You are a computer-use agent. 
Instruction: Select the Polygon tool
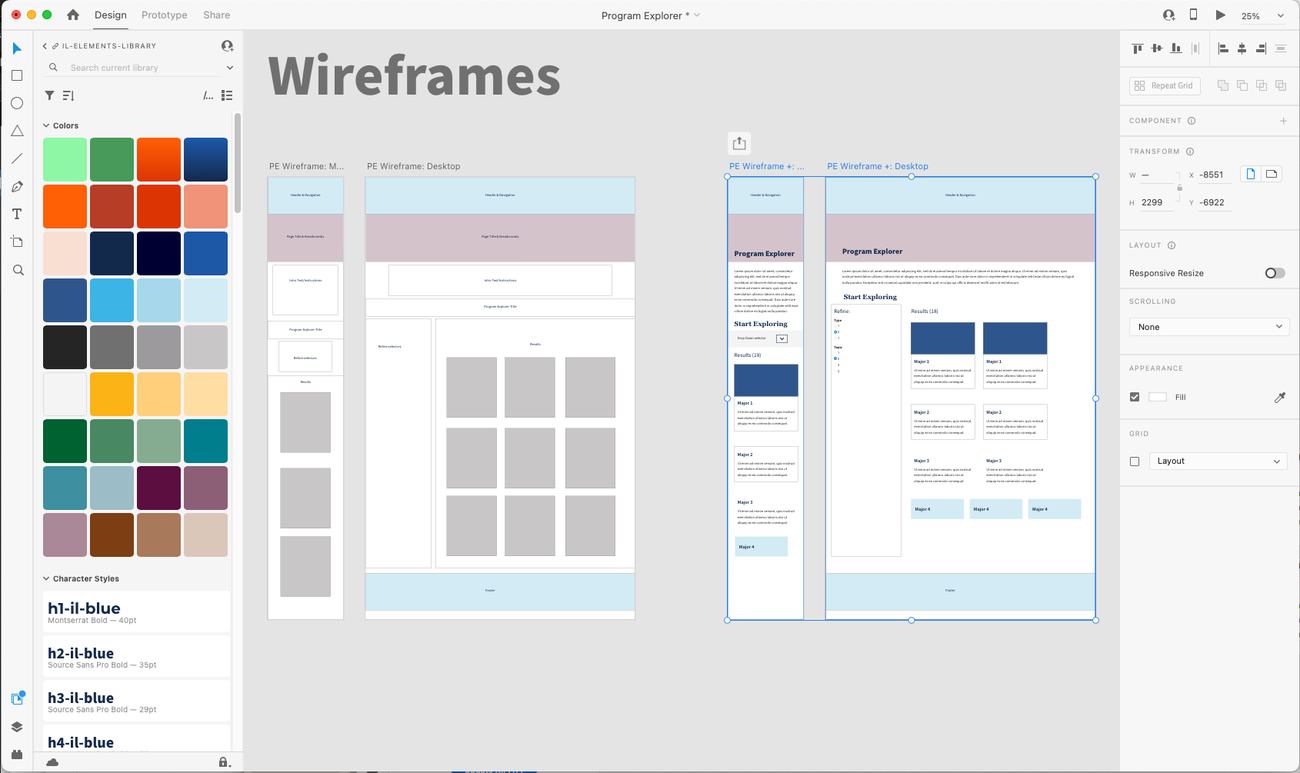17,131
